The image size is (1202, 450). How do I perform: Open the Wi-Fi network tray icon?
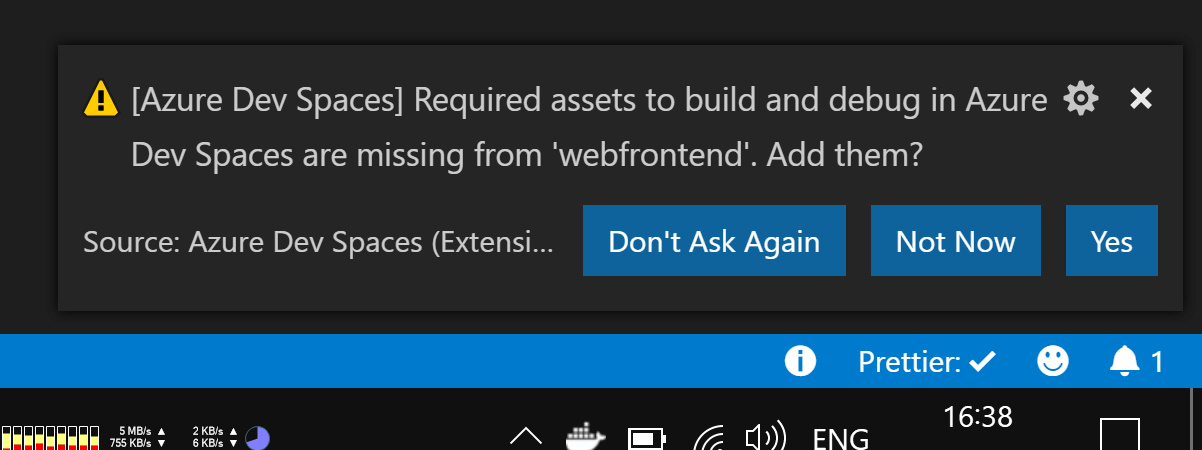(x=708, y=438)
